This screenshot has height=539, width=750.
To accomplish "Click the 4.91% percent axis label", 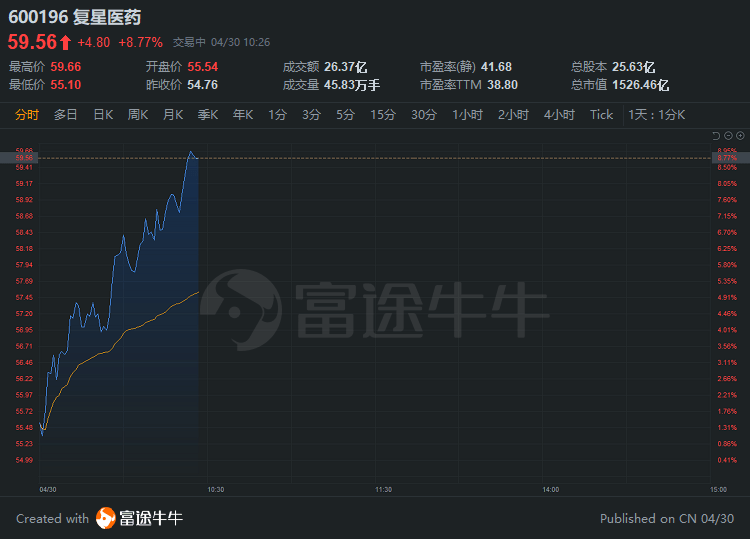I will (727, 297).
